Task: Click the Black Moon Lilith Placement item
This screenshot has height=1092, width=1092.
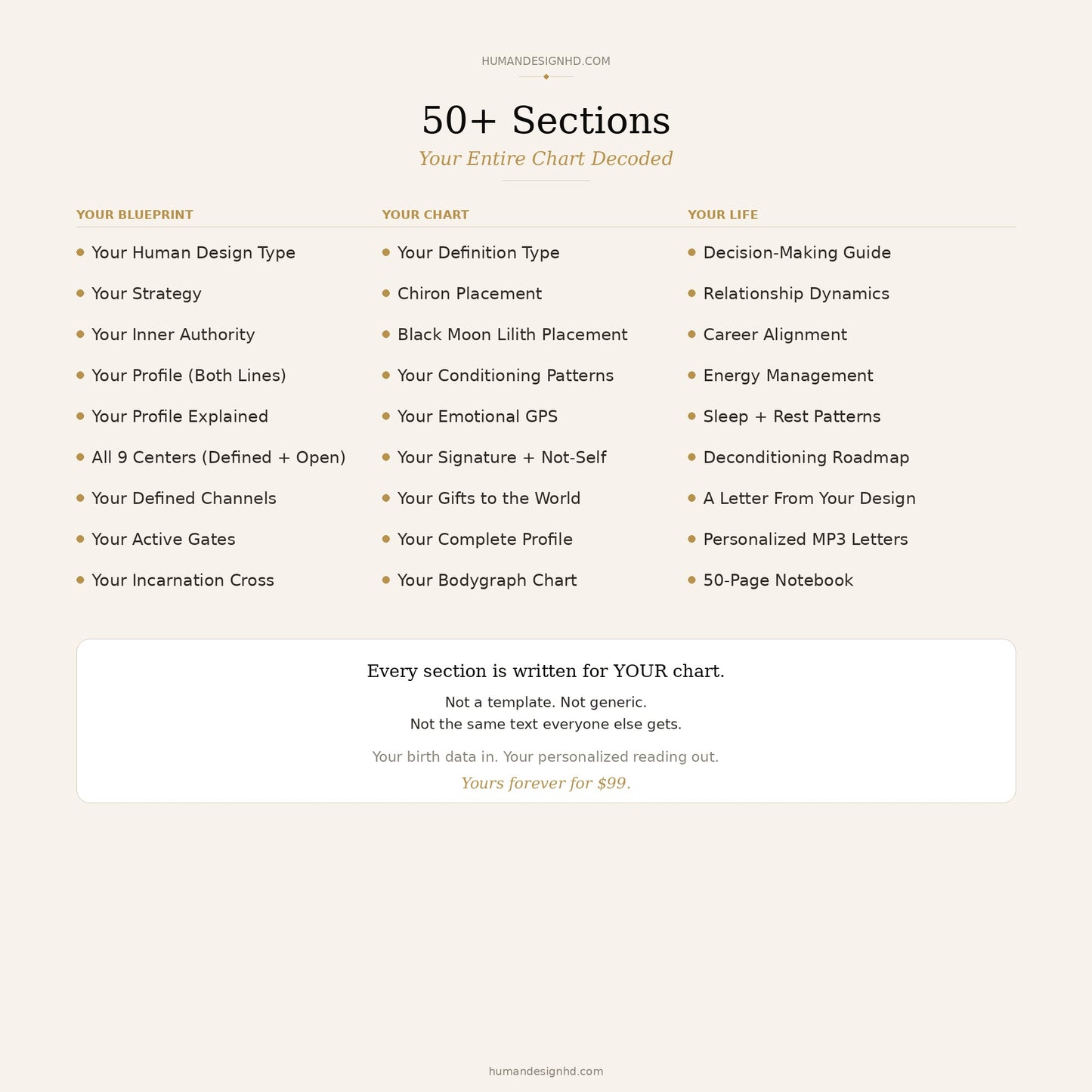Action: coord(512,334)
